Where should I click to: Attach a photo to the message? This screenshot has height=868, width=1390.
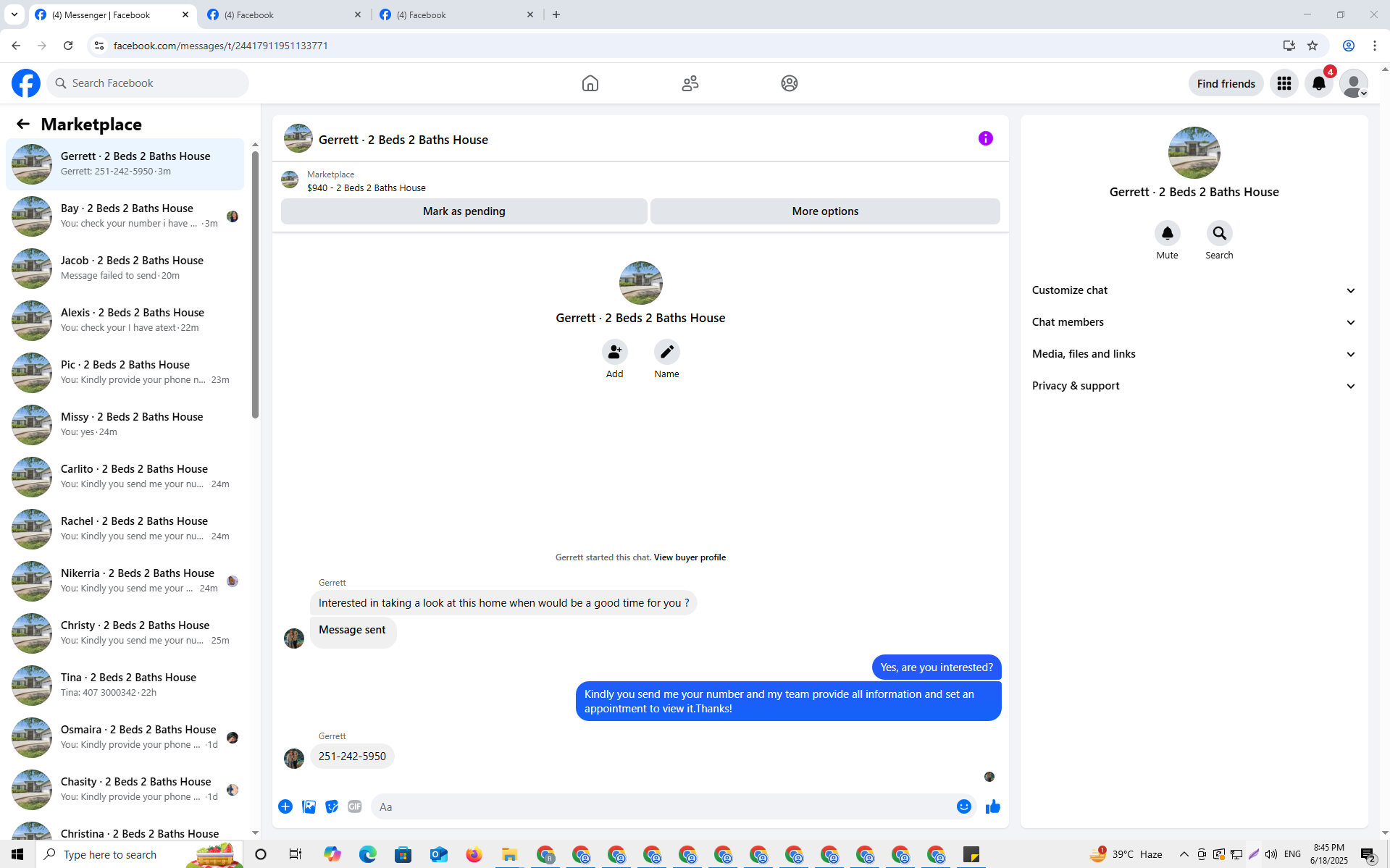coord(309,806)
